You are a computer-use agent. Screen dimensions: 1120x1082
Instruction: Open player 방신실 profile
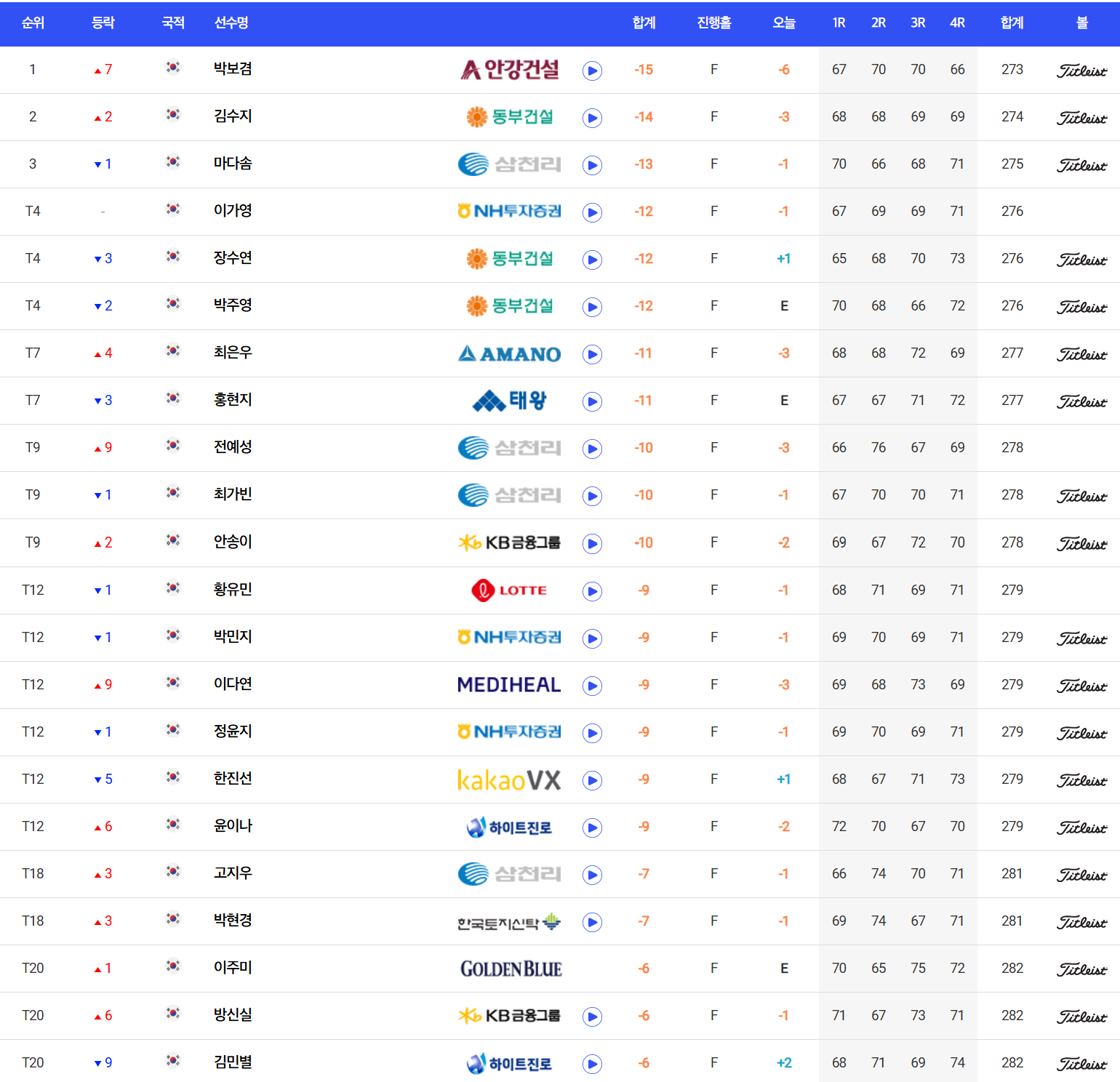pyautogui.click(x=233, y=1015)
